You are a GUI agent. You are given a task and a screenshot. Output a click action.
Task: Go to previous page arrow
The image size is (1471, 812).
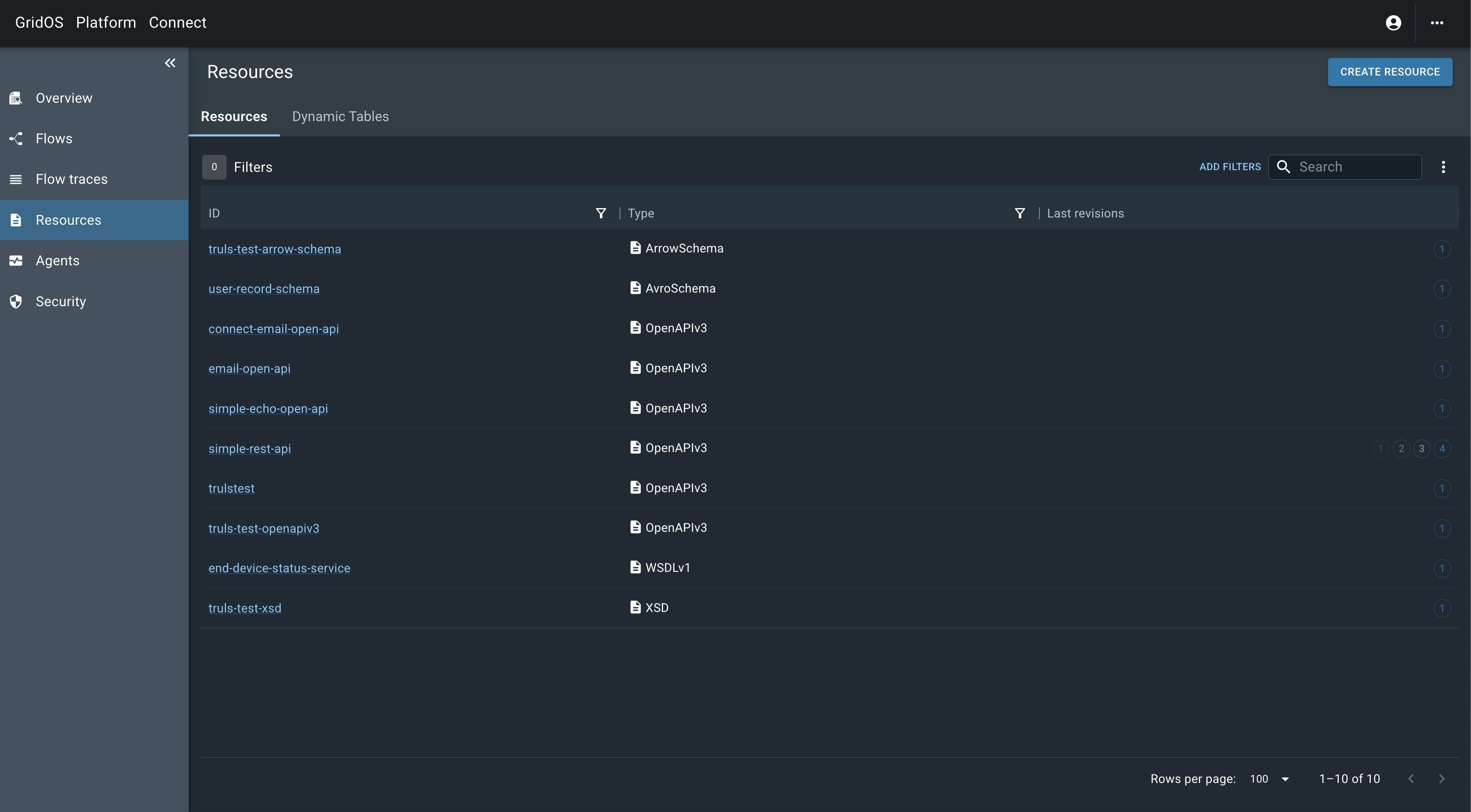click(1411, 779)
